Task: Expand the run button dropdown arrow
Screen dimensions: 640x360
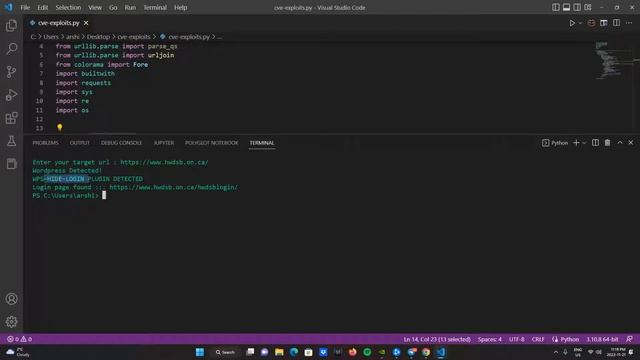Action: pyautogui.click(x=580, y=23)
